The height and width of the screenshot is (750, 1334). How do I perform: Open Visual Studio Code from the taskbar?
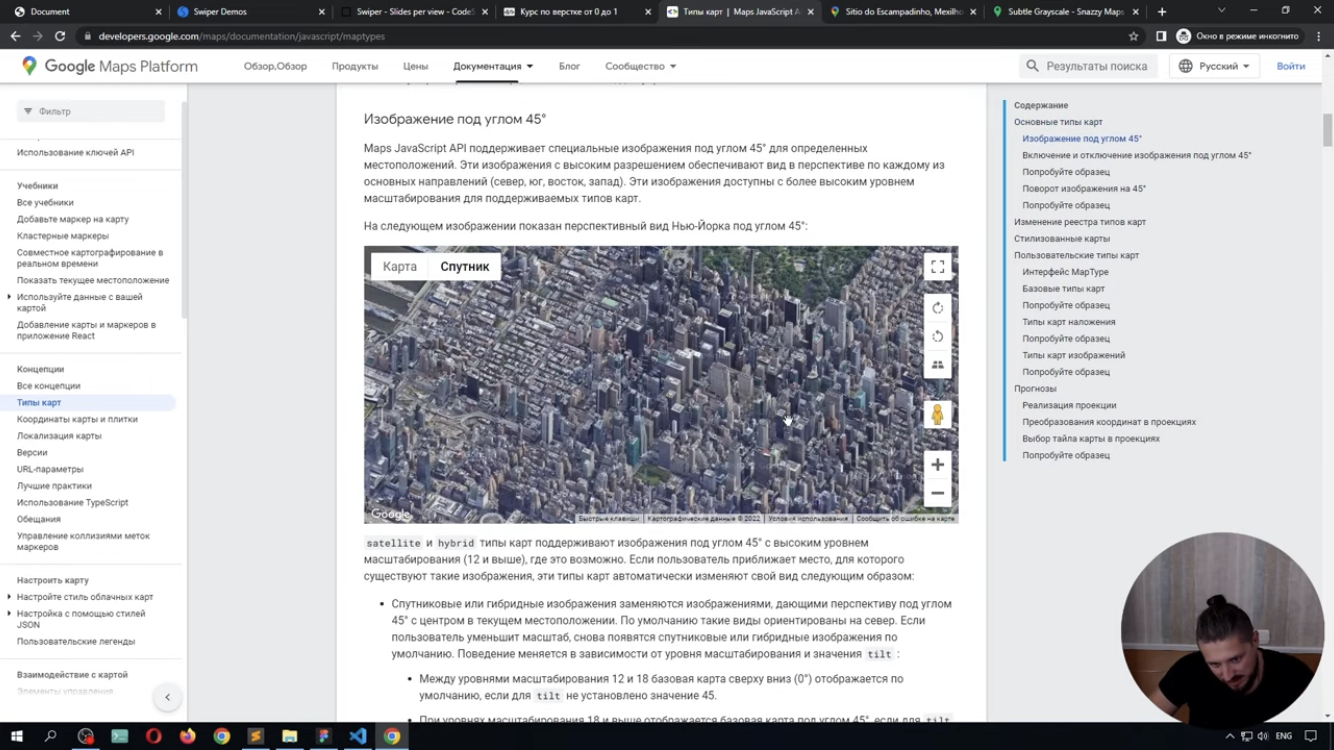[357, 737]
